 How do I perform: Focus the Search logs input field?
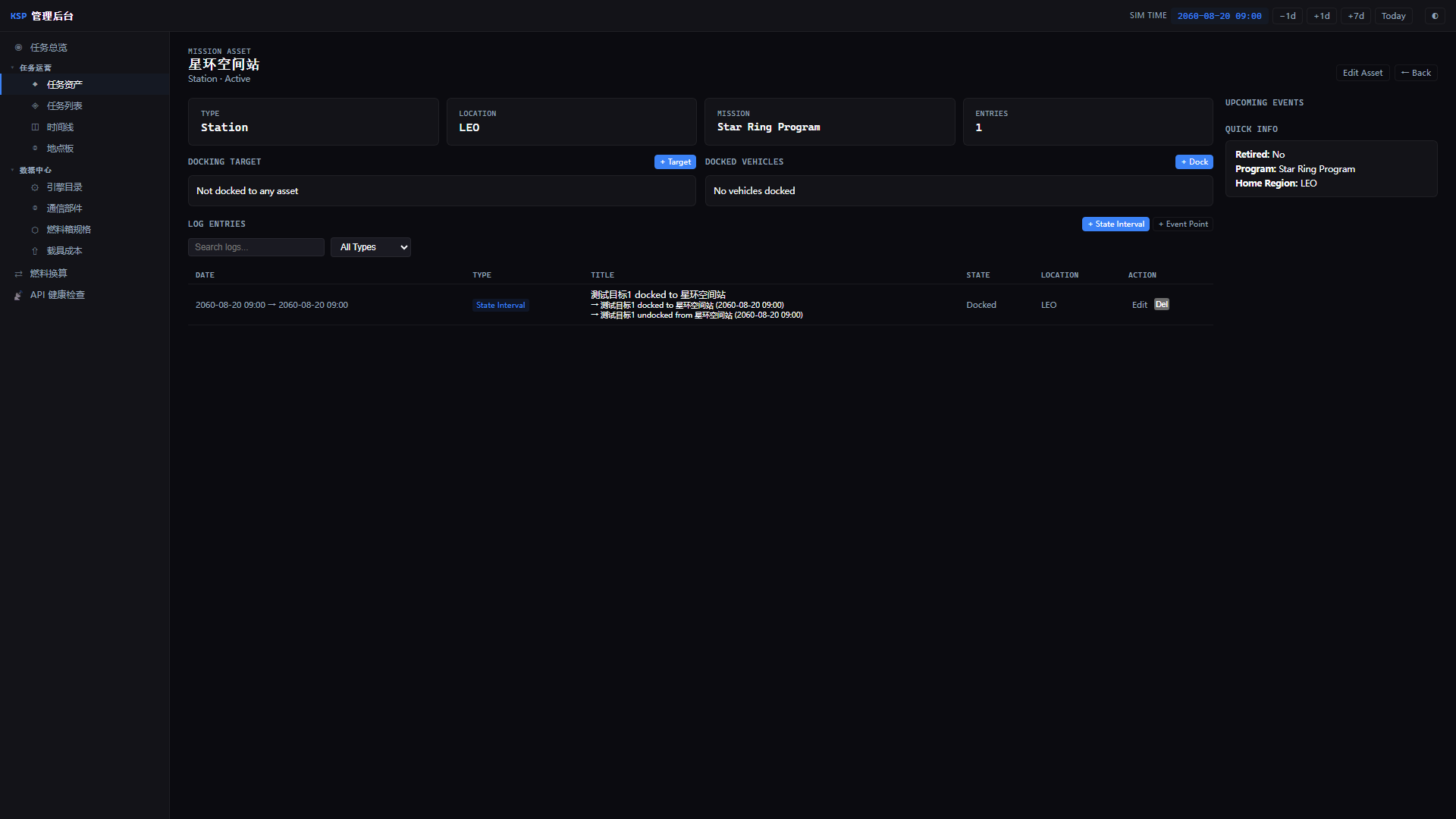pos(256,247)
